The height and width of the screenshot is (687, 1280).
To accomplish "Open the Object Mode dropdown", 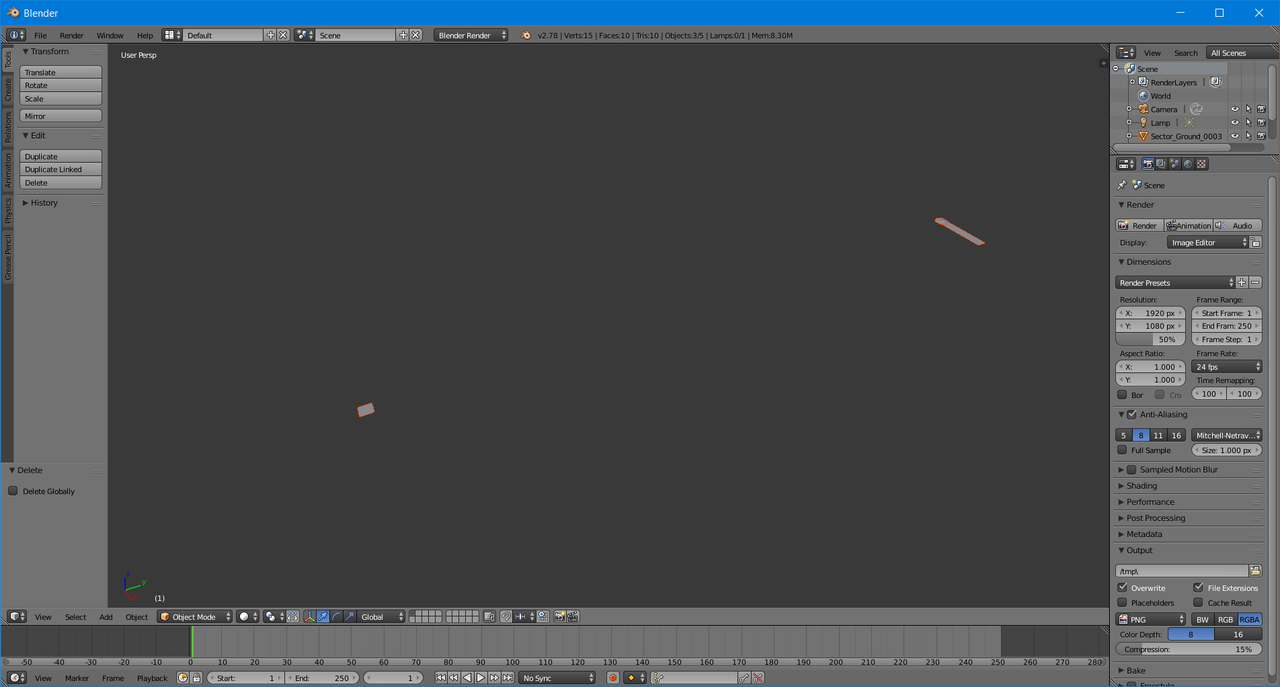I will (195, 617).
